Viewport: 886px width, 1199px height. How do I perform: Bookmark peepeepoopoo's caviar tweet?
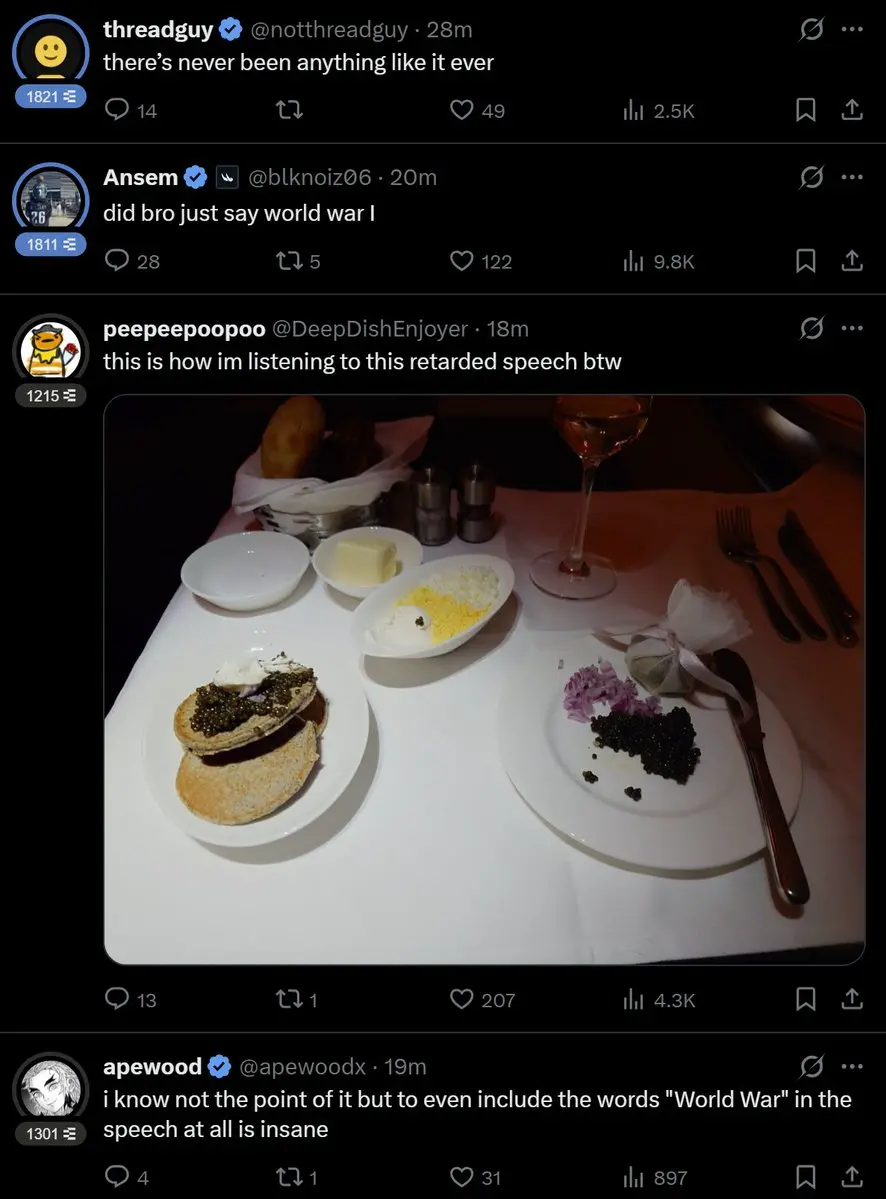(805, 999)
